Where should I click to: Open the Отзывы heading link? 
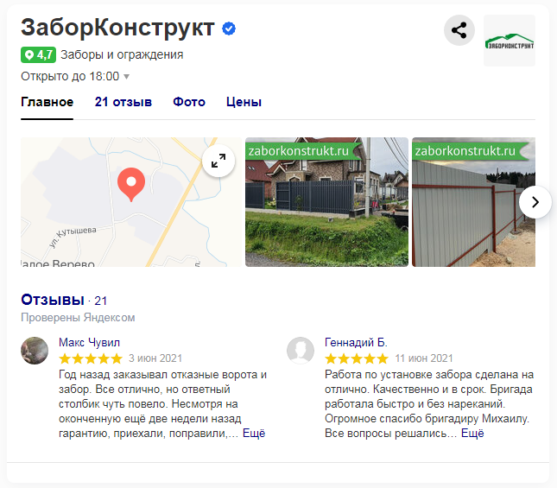pos(53,300)
